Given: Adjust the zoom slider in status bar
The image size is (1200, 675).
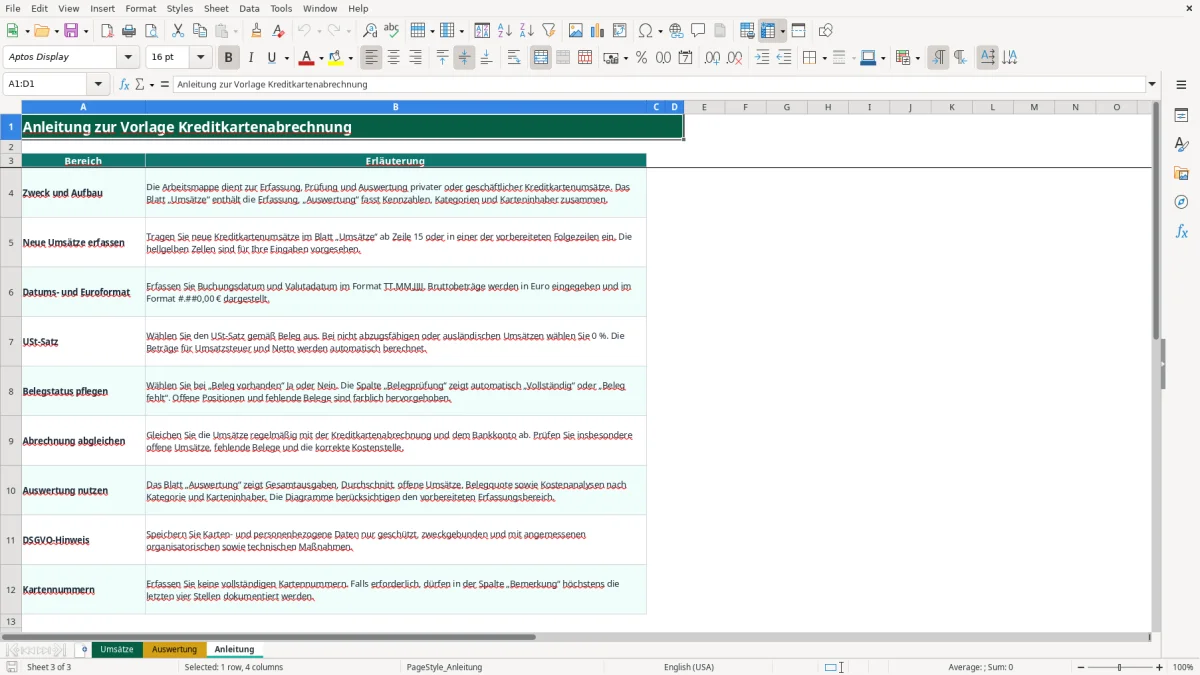Looking at the screenshot, I should [1122, 667].
